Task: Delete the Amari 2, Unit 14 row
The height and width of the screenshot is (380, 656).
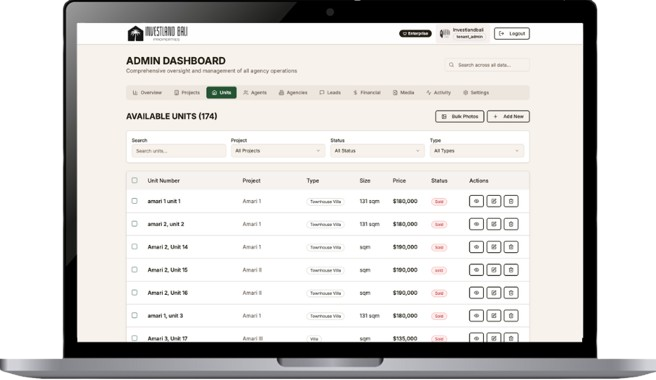Action: click(x=511, y=247)
